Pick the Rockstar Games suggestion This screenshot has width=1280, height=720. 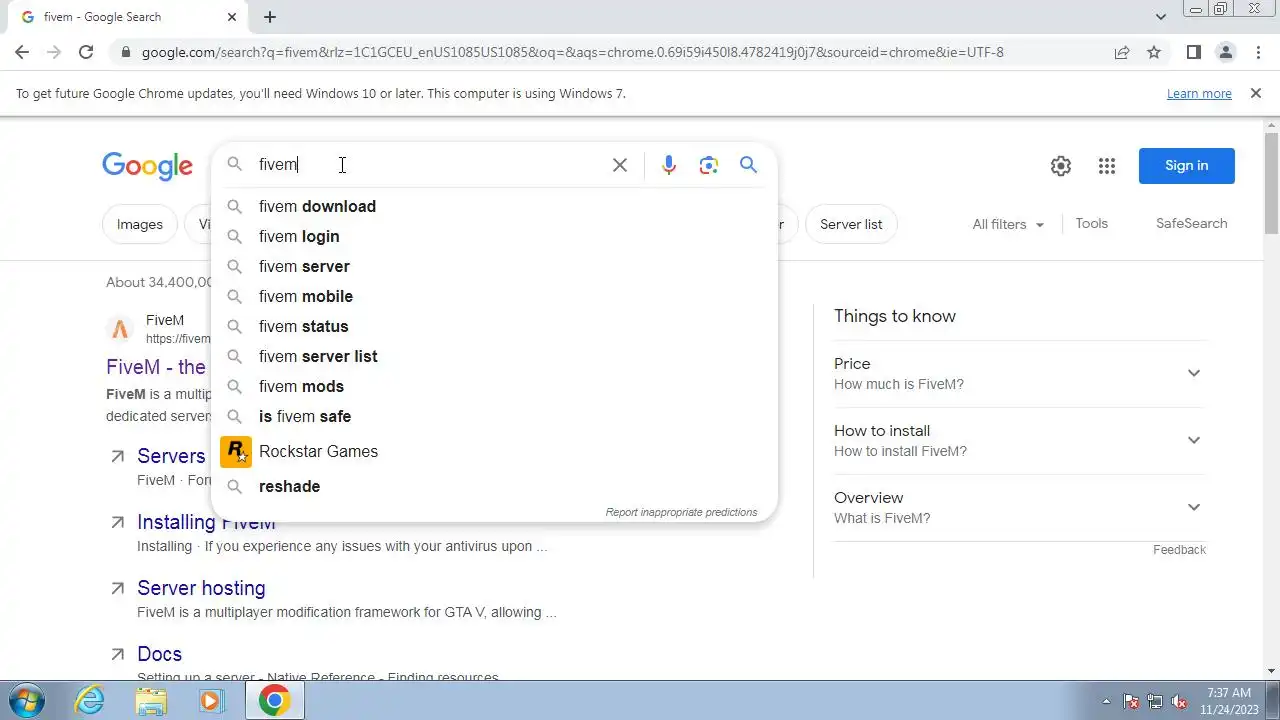pyautogui.click(x=494, y=452)
